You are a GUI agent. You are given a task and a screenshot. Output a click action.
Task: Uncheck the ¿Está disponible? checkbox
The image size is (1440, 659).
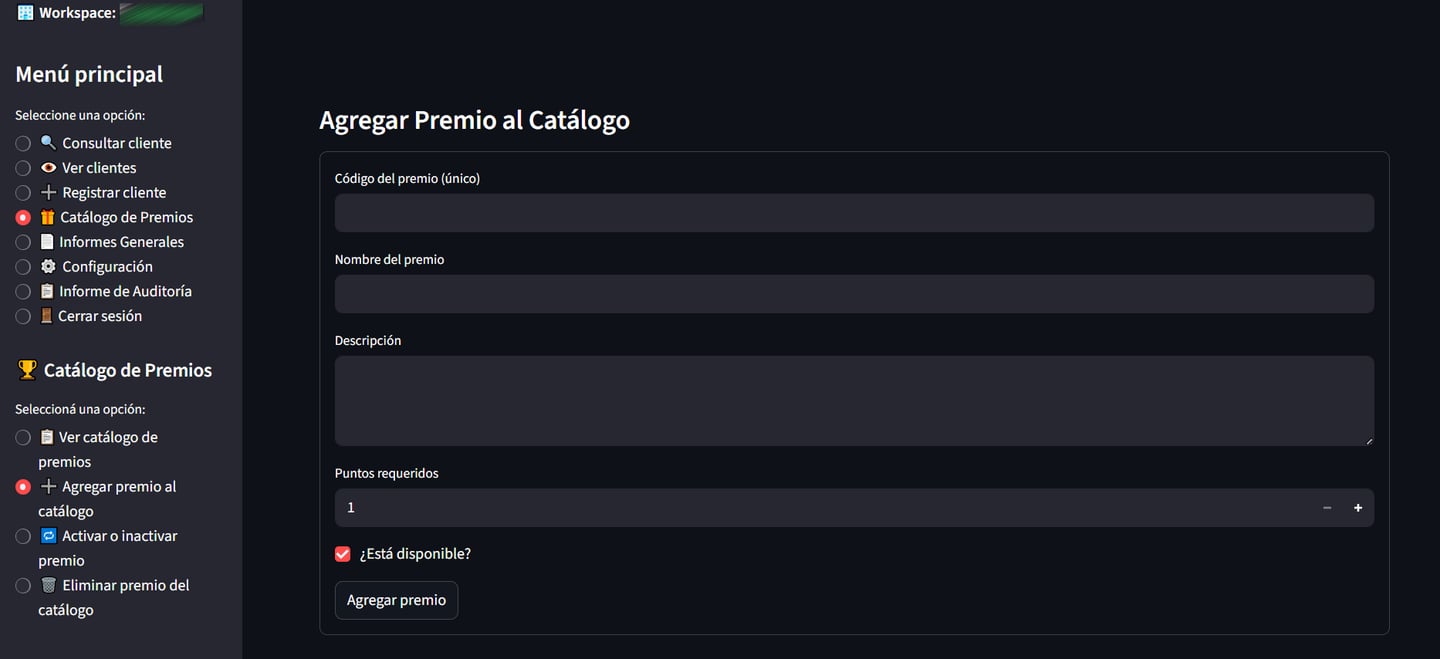click(x=343, y=554)
